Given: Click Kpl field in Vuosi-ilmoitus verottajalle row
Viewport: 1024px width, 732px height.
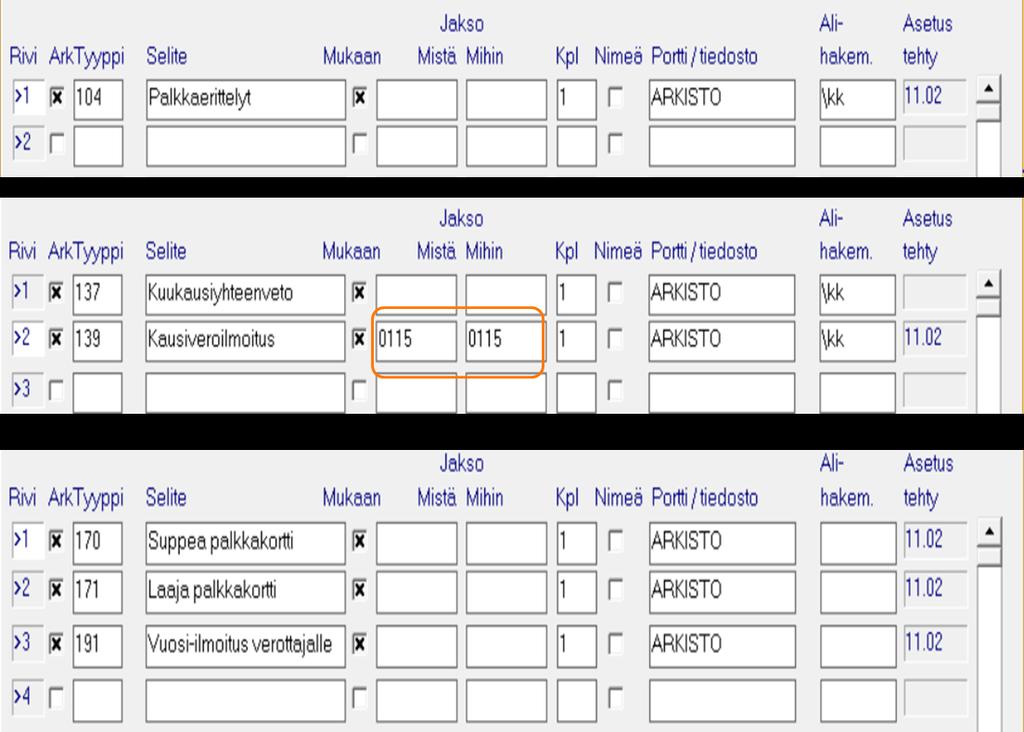Looking at the screenshot, I should tap(576, 644).
